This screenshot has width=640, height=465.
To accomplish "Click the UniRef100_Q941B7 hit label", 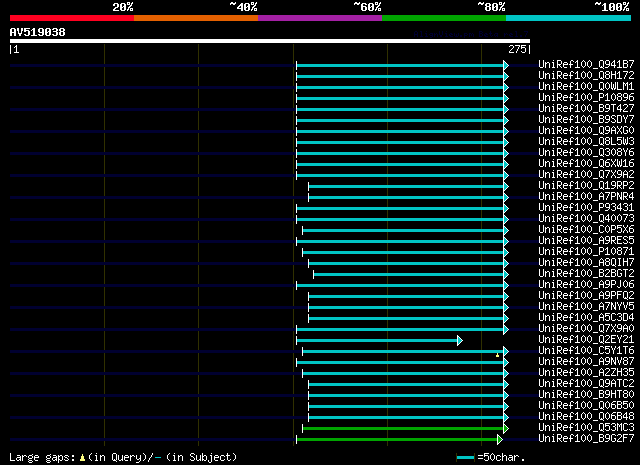I will 586,65.
